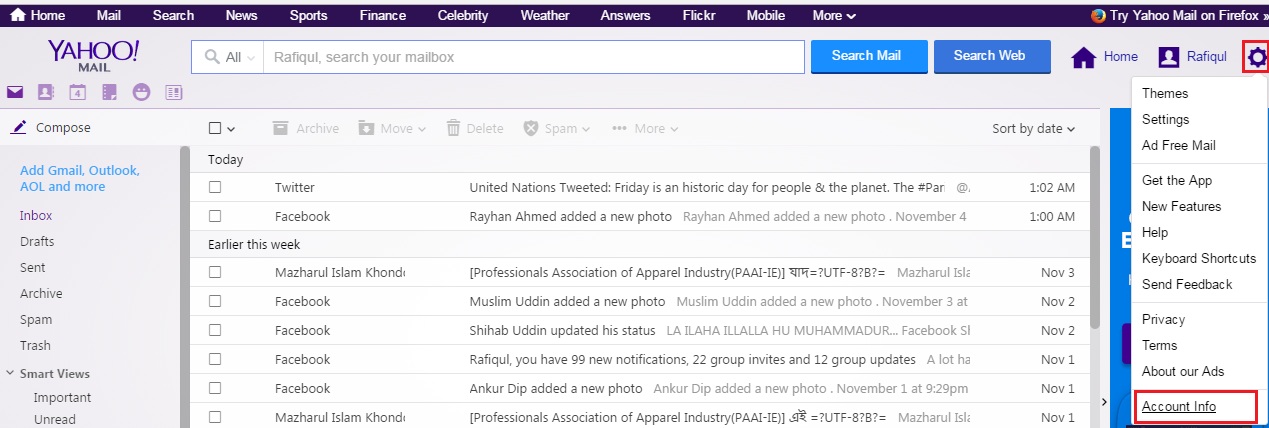Open Add Gmail, Outlook, AOL link
Image resolution: width=1269 pixels, height=428 pixels.
click(80, 178)
